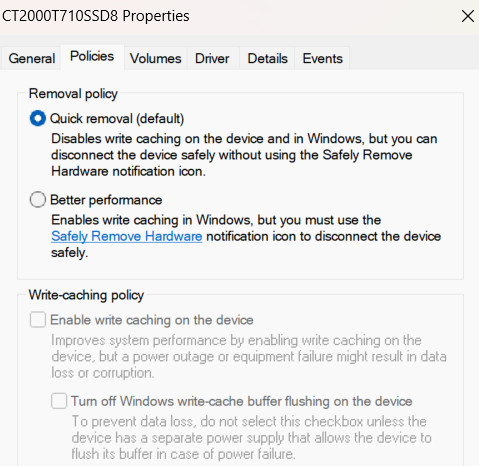This screenshot has height=466, width=479.
Task: Choose the Better performance radio circle
Action: [x=38, y=200]
